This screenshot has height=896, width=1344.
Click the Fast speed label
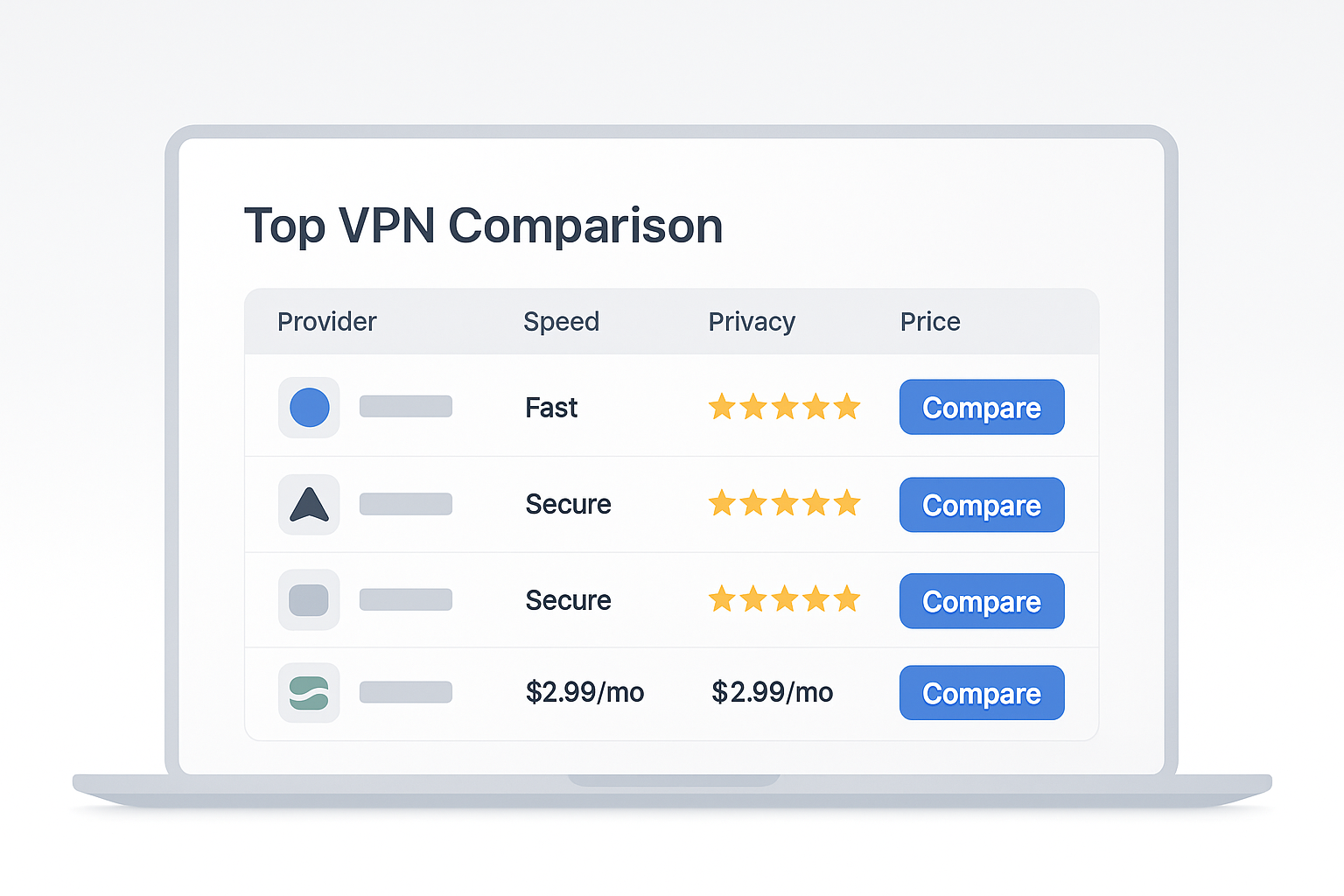pos(551,408)
